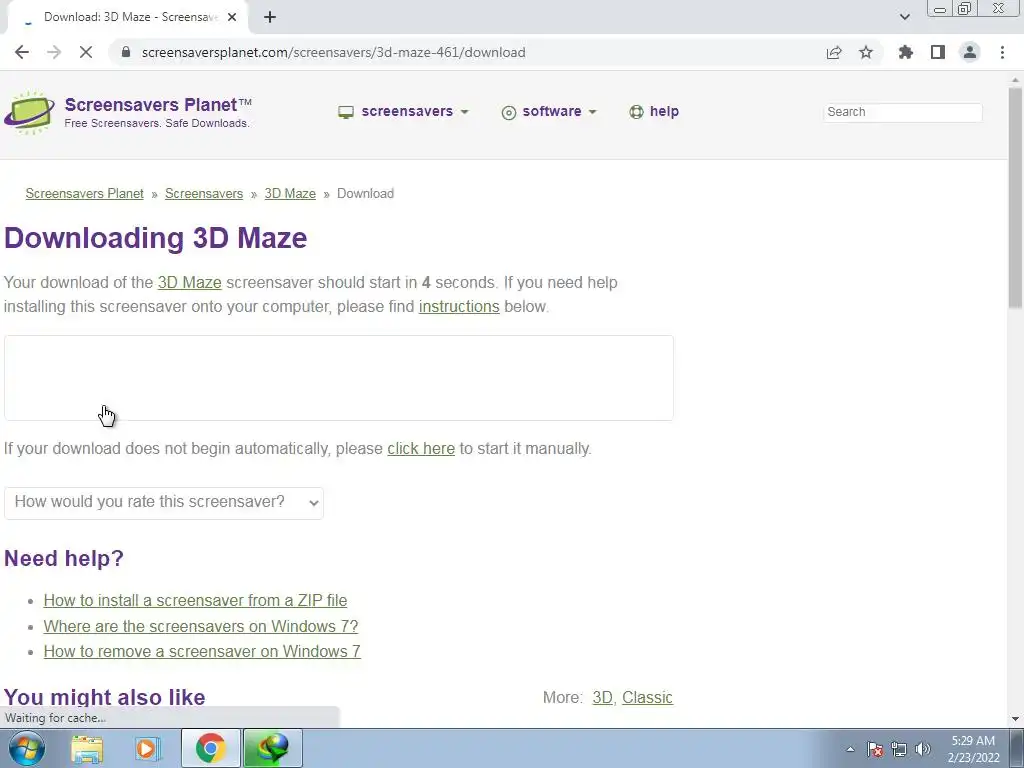Click the instructions link
The image size is (1024, 768).
click(459, 306)
